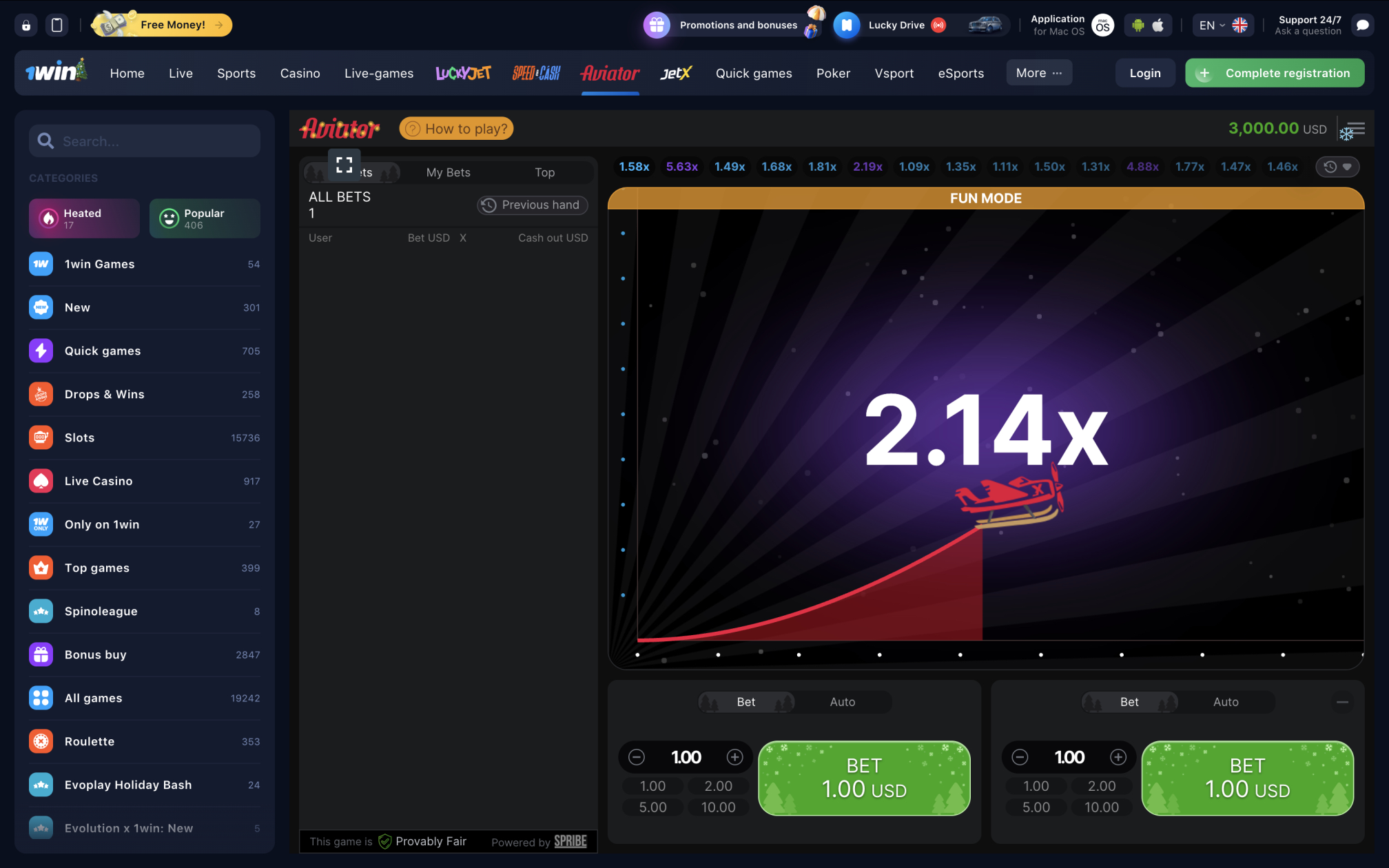Click the Promotions and bonuses gift icon
The height and width of the screenshot is (868, 1389).
(656, 24)
